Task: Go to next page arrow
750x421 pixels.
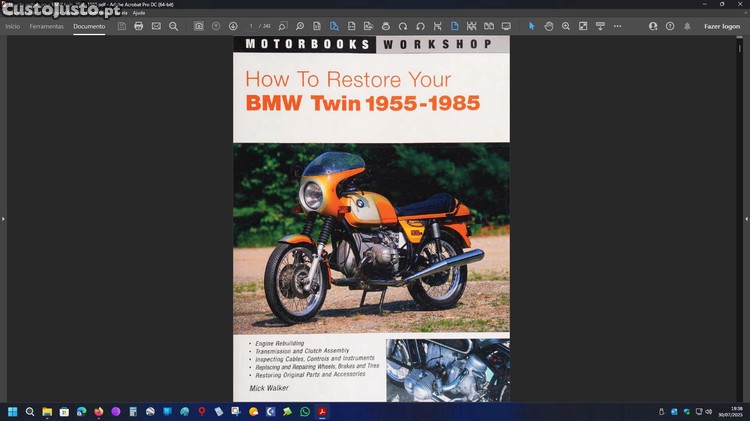Action: pos(233,26)
